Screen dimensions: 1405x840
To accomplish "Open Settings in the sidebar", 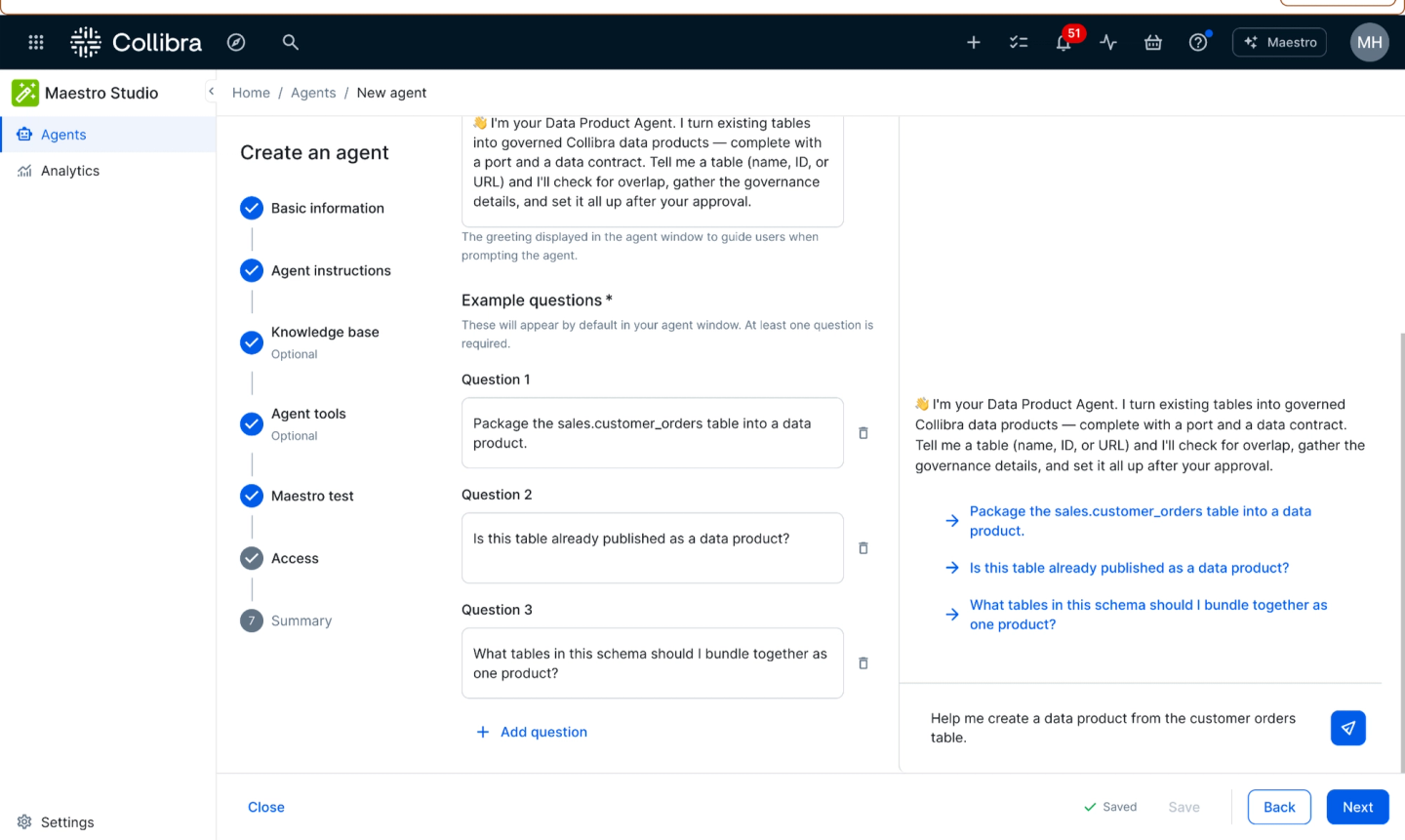I will coord(56,822).
